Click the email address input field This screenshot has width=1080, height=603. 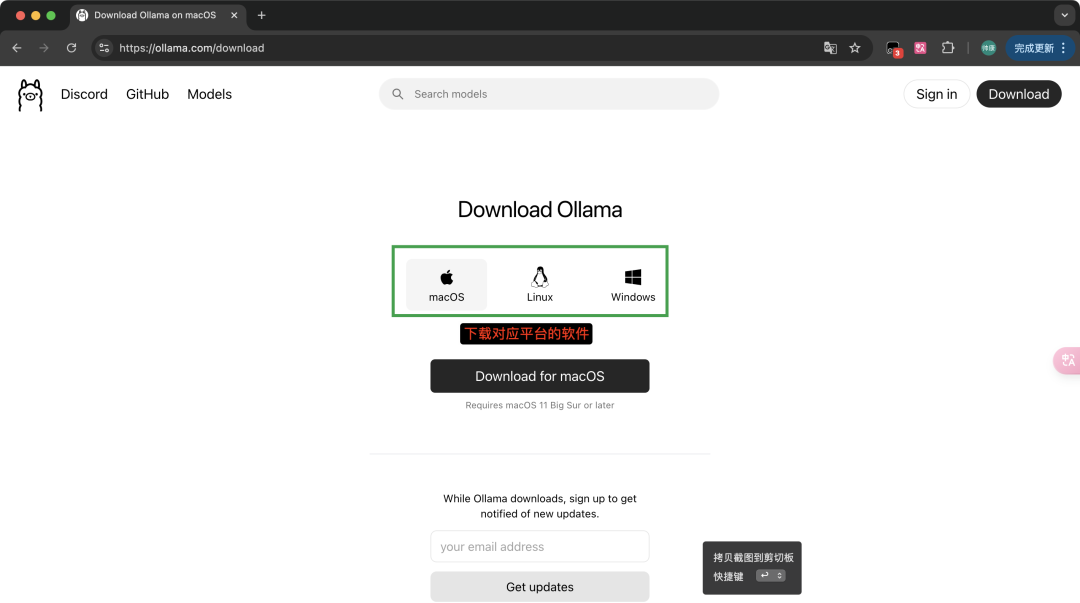[539, 546]
